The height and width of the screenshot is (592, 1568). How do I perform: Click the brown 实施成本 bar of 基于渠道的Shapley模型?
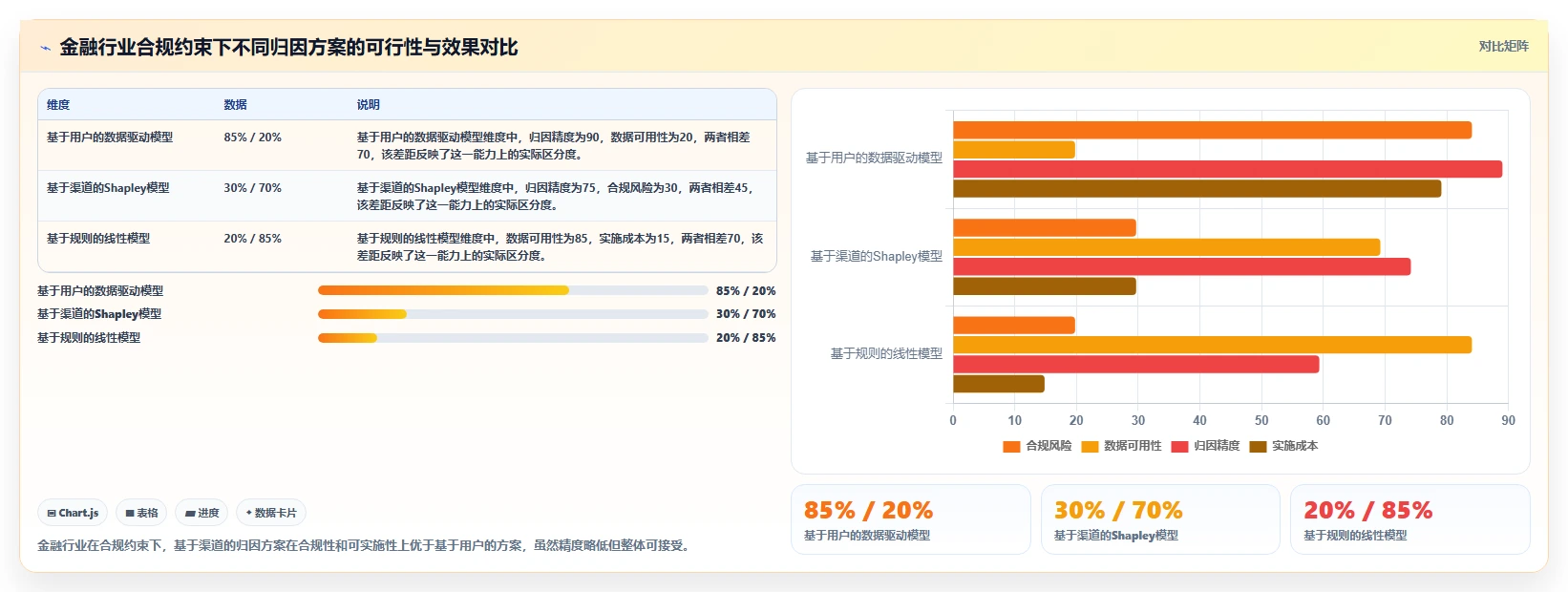coord(1045,286)
